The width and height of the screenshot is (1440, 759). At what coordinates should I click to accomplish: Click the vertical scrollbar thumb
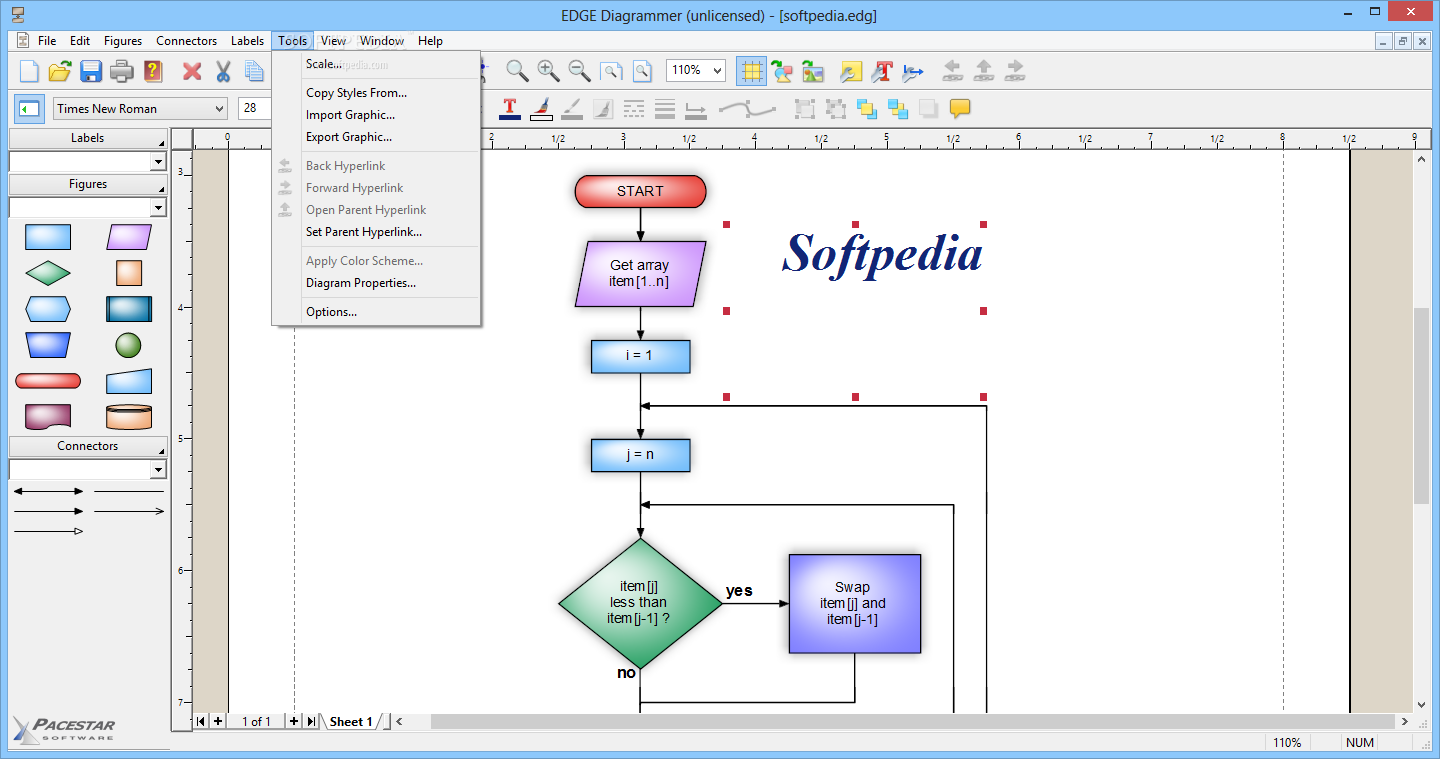[1421, 405]
